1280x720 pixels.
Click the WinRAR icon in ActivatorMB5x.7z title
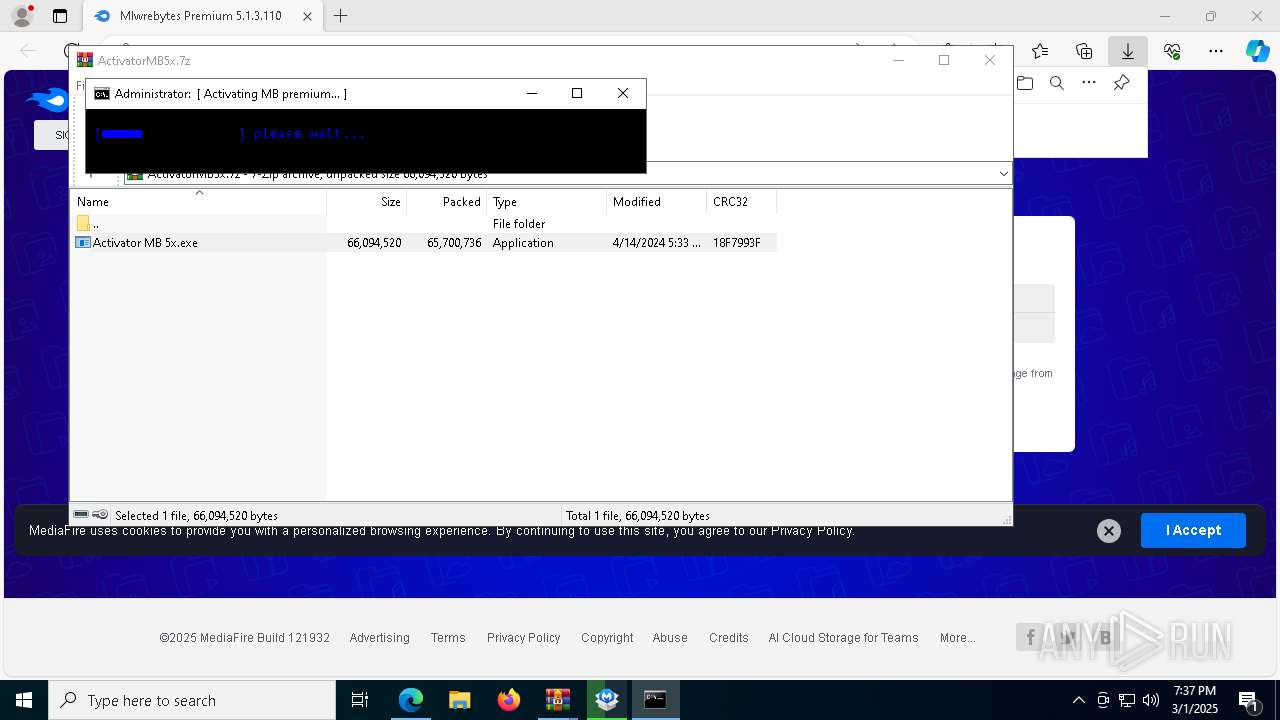point(85,60)
